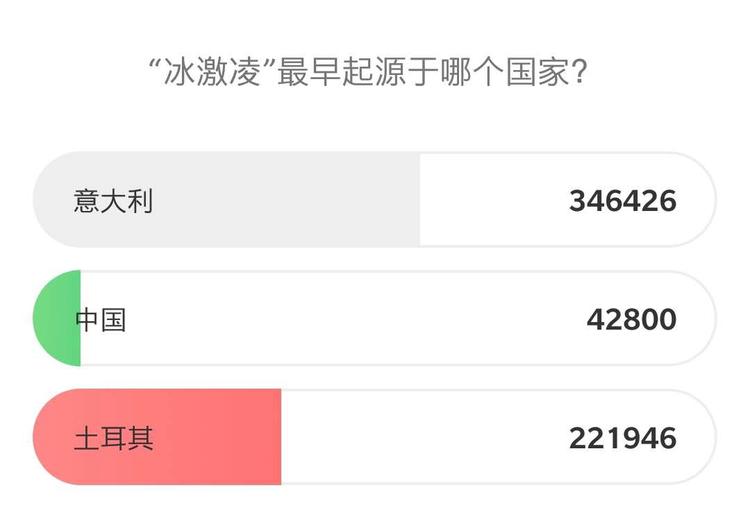This screenshot has width=750, height=508.
Task: Click white unfilled middle of 土耳其 bar
Action: point(420,438)
